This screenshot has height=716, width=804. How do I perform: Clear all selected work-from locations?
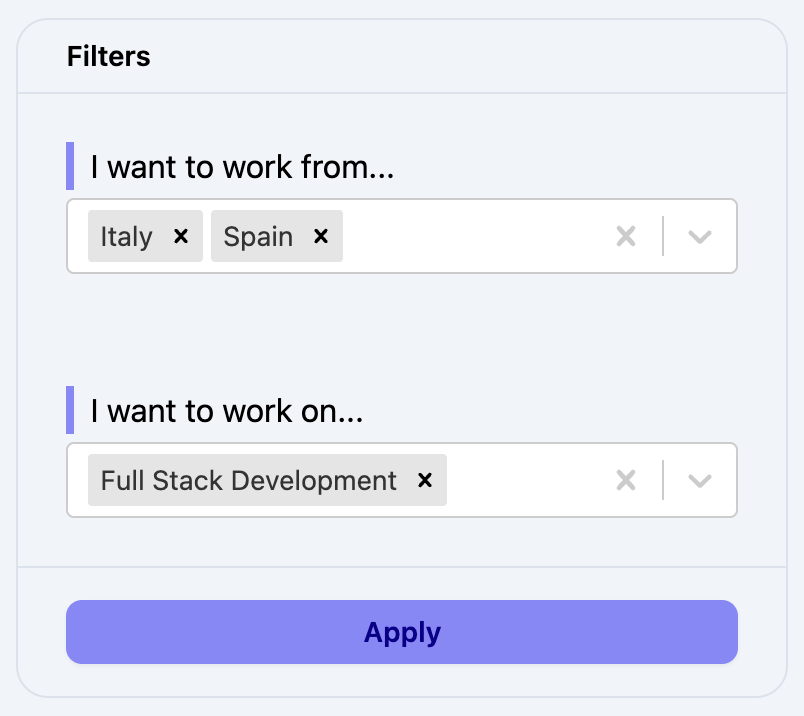[x=626, y=237]
